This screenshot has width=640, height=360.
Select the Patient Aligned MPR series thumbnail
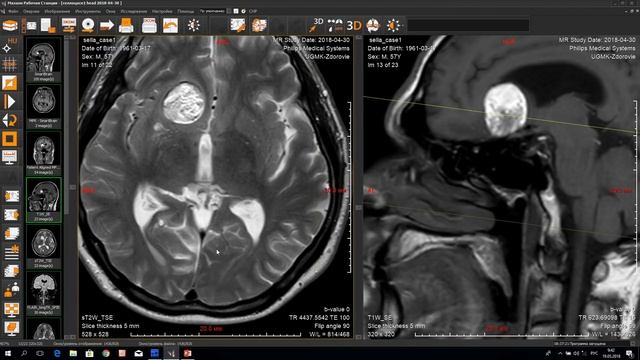click(x=43, y=153)
